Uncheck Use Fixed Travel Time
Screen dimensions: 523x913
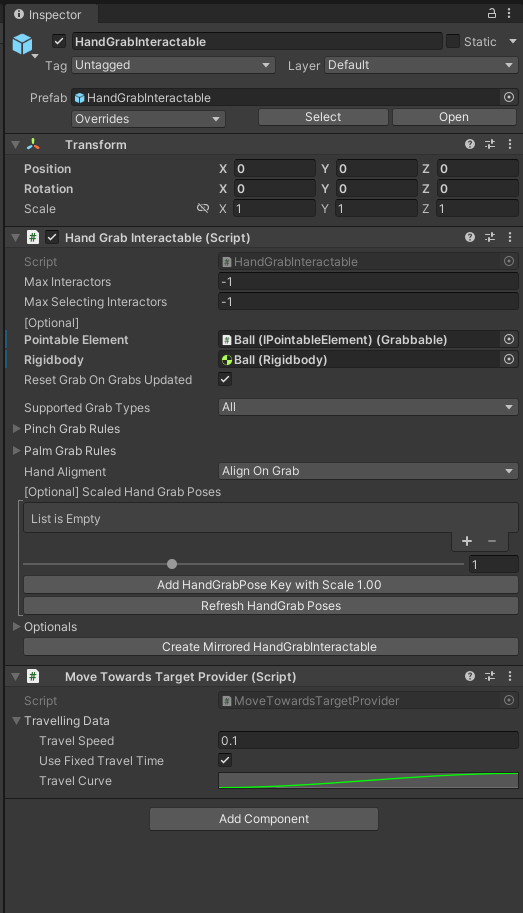click(225, 760)
